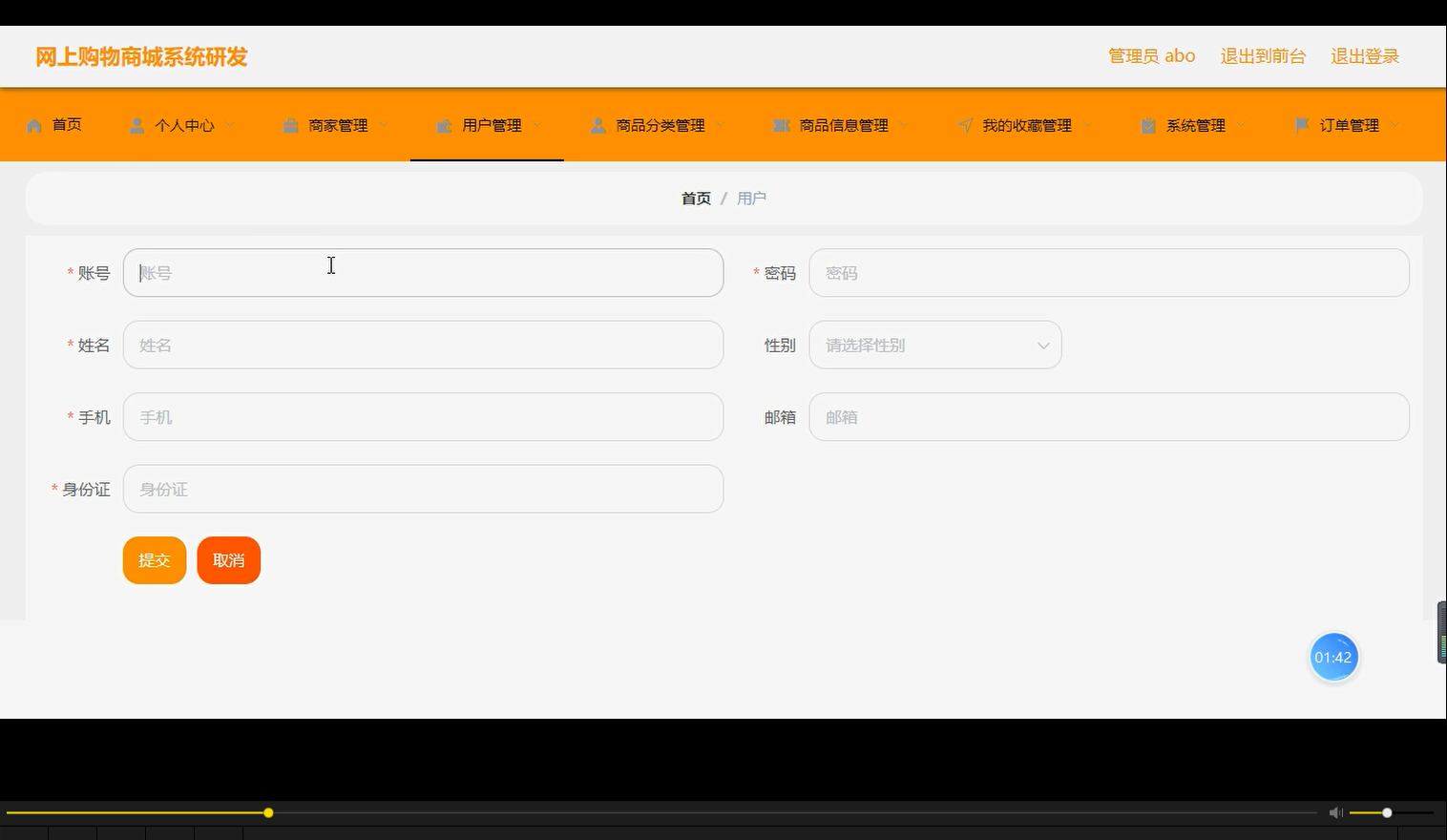
Task: Adjust the video volume slider
Action: [1392, 812]
